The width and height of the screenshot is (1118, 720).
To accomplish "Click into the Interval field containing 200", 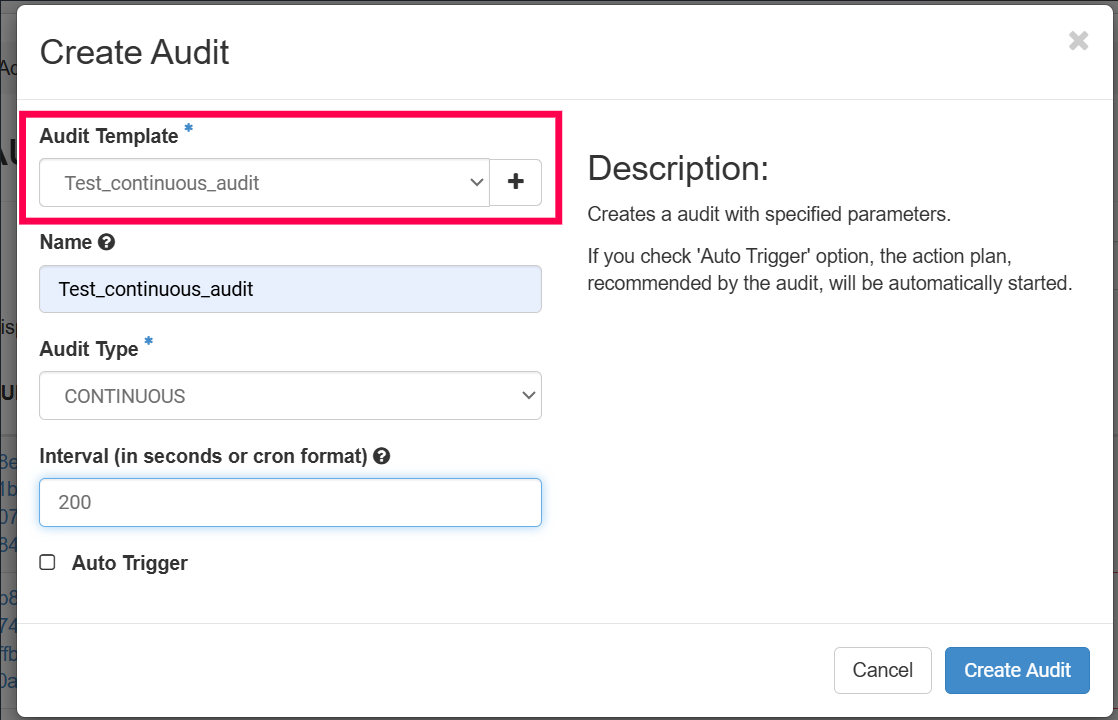I will point(290,502).
